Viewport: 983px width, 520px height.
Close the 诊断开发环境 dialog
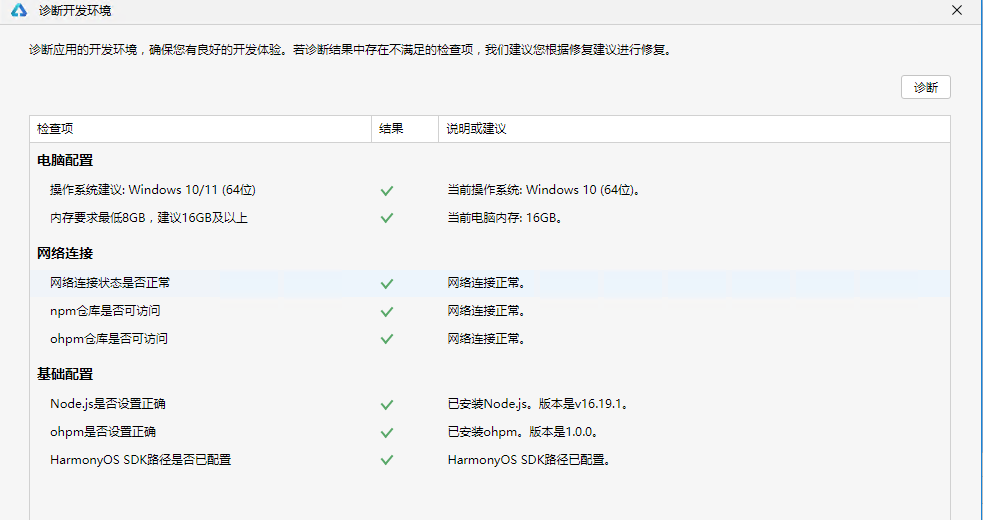pyautogui.click(x=957, y=11)
